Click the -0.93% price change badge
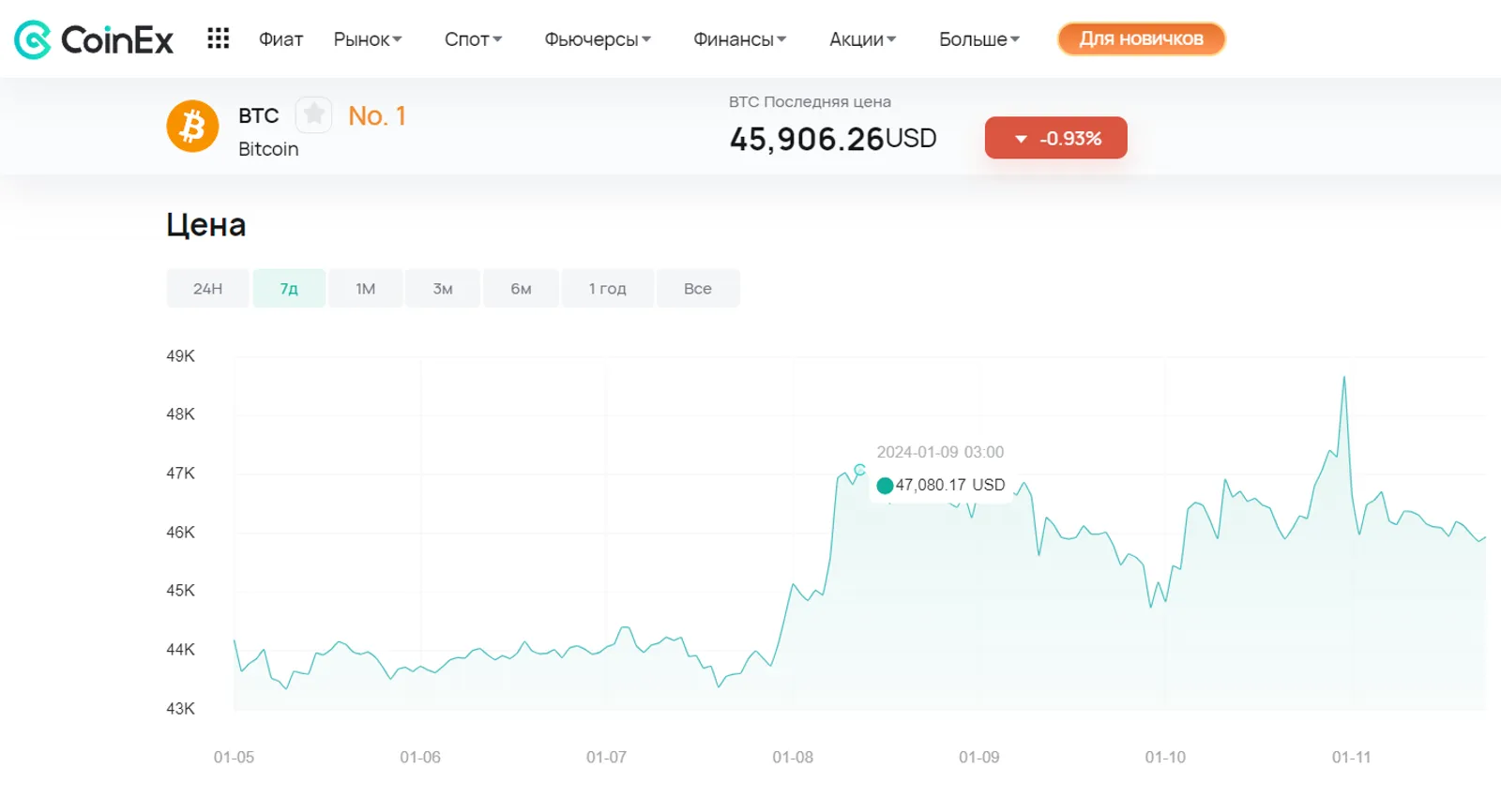 1056,138
